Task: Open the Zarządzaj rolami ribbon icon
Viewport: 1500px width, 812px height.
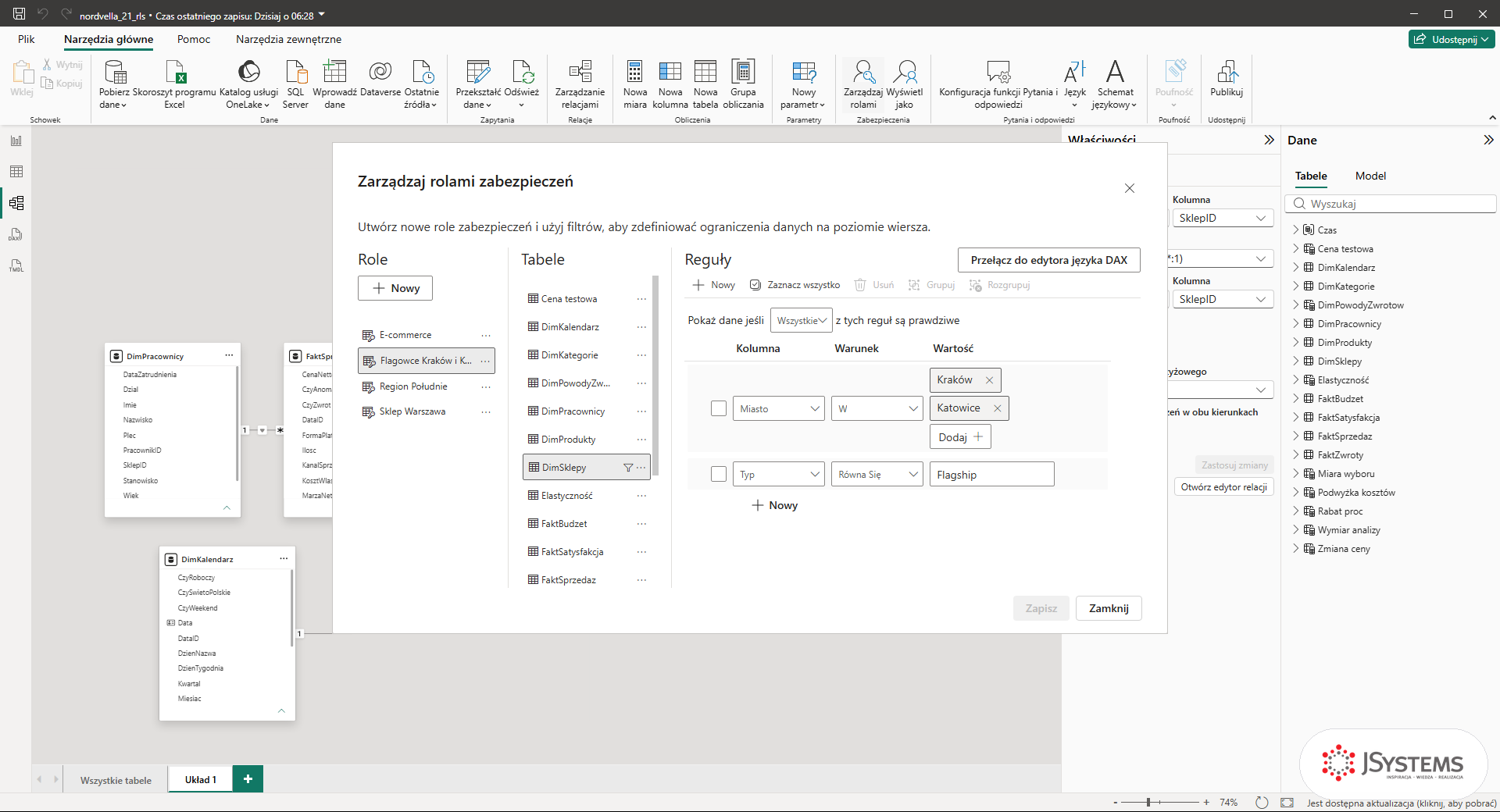Action: coord(863,84)
